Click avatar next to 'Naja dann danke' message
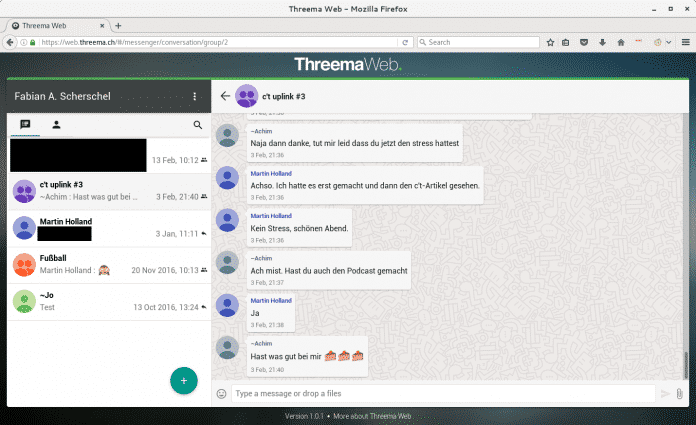Screen dimensions: 696x425 (227, 135)
